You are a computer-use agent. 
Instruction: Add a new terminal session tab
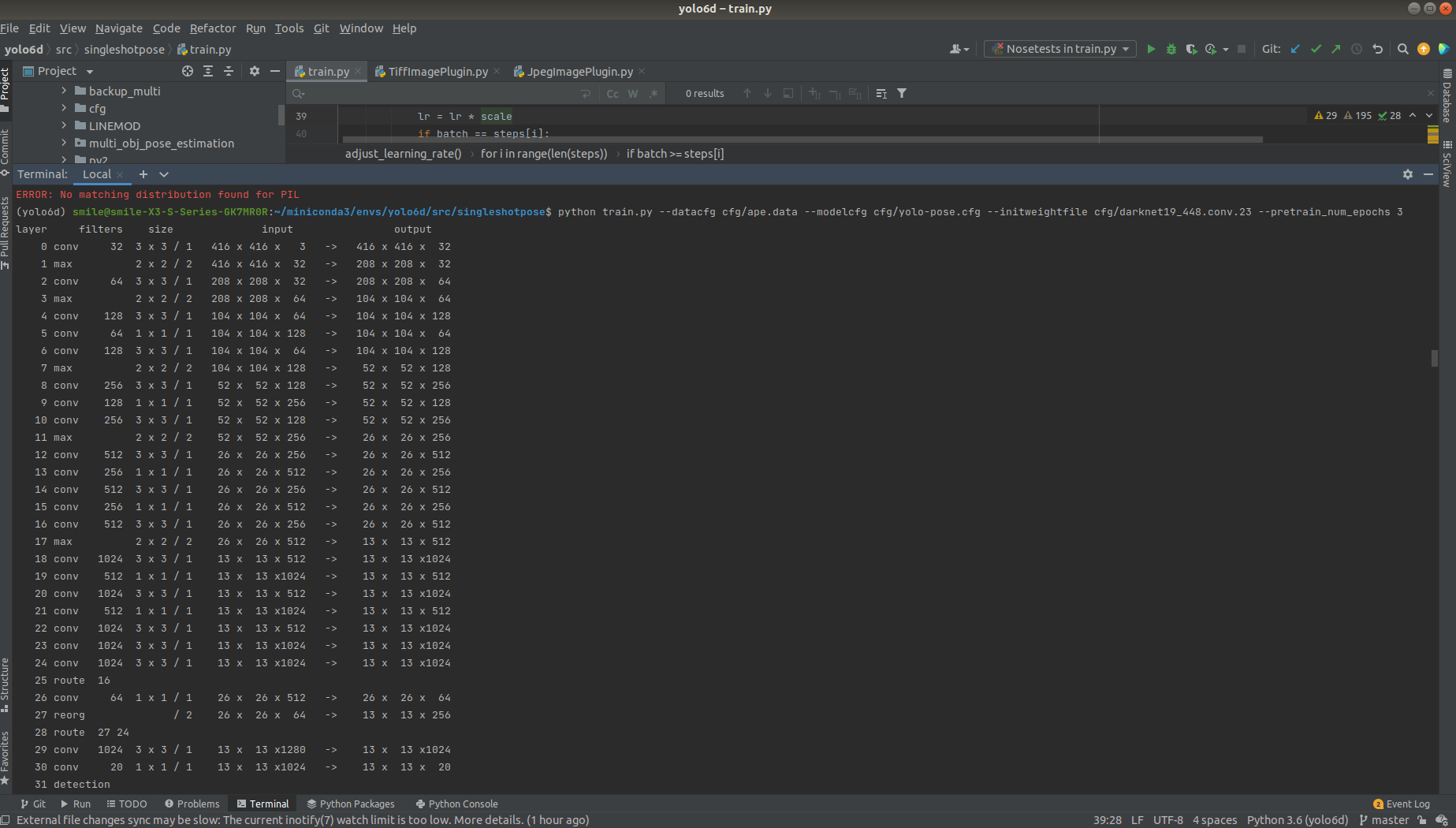(143, 174)
